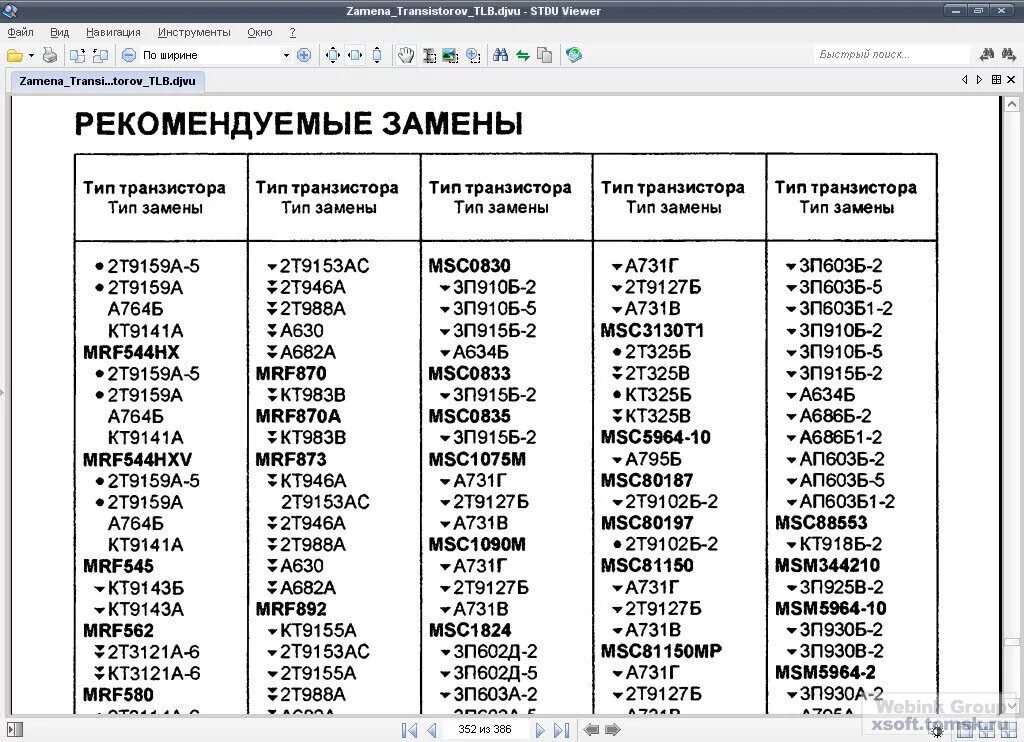Find next match with binoculars icon
The height and width of the screenshot is (742, 1024).
[1008, 56]
